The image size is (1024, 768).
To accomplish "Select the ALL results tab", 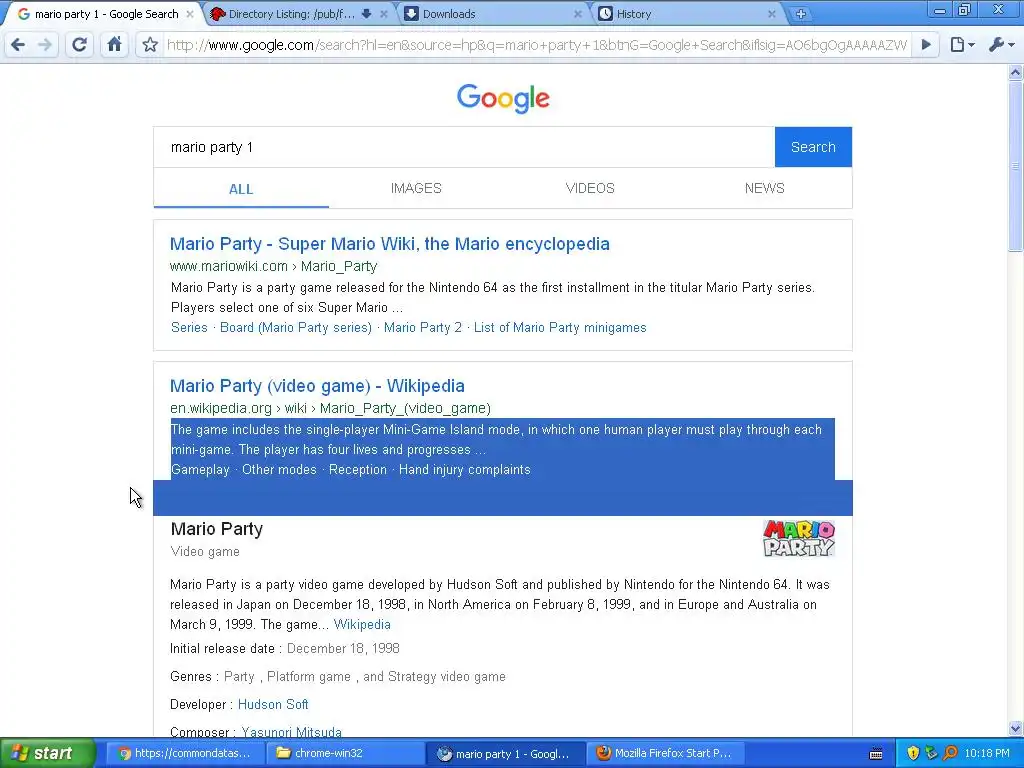I will coord(241,189).
